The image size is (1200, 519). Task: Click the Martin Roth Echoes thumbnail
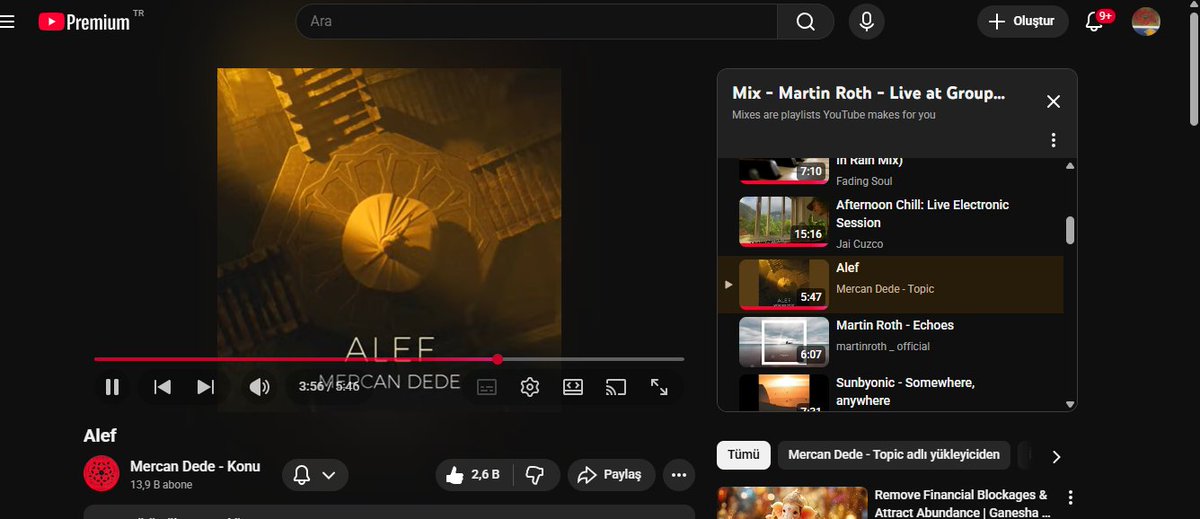pyautogui.click(x=782, y=342)
